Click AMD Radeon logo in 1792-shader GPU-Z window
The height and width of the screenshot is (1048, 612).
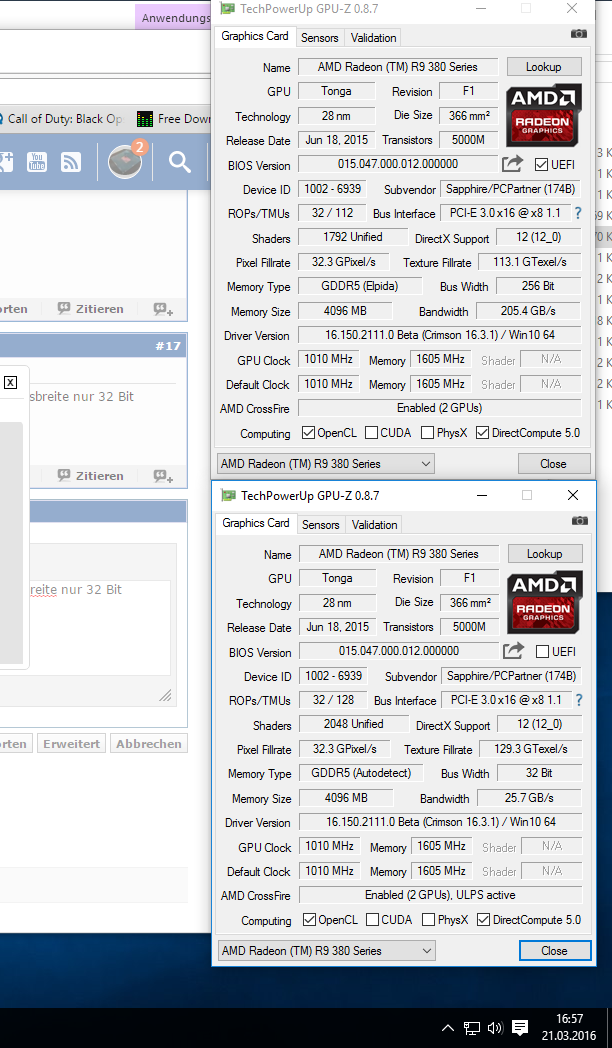(544, 115)
